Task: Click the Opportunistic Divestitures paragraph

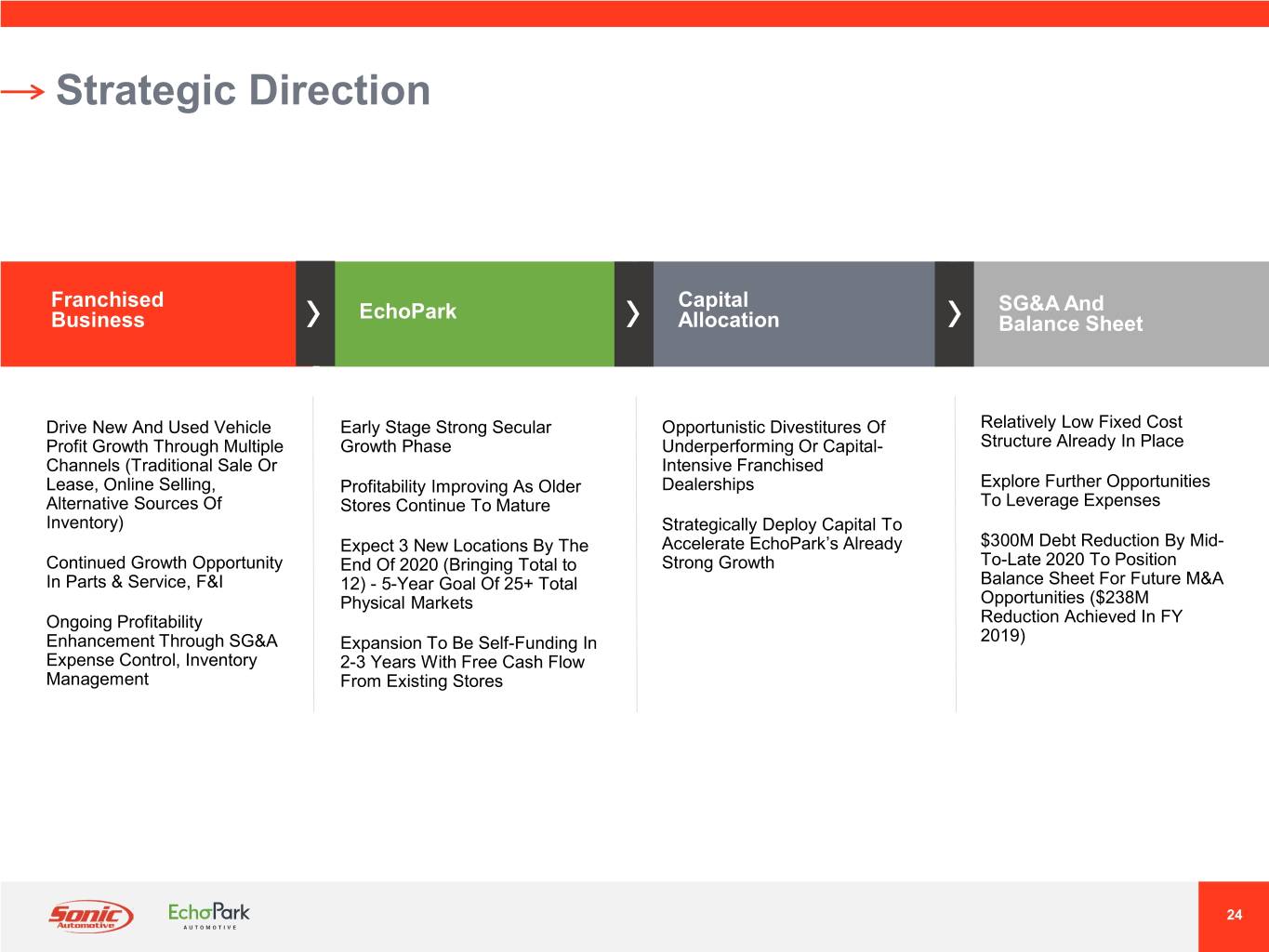Action: (x=773, y=456)
